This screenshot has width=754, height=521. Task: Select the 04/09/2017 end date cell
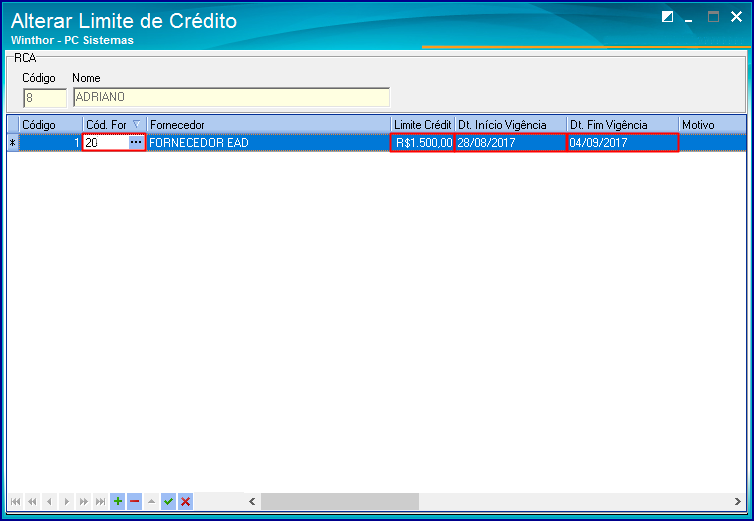623,143
